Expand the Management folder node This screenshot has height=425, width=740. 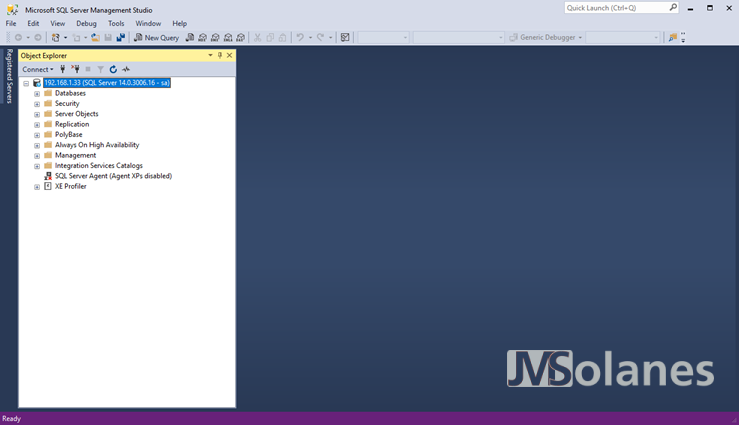[x=37, y=156]
